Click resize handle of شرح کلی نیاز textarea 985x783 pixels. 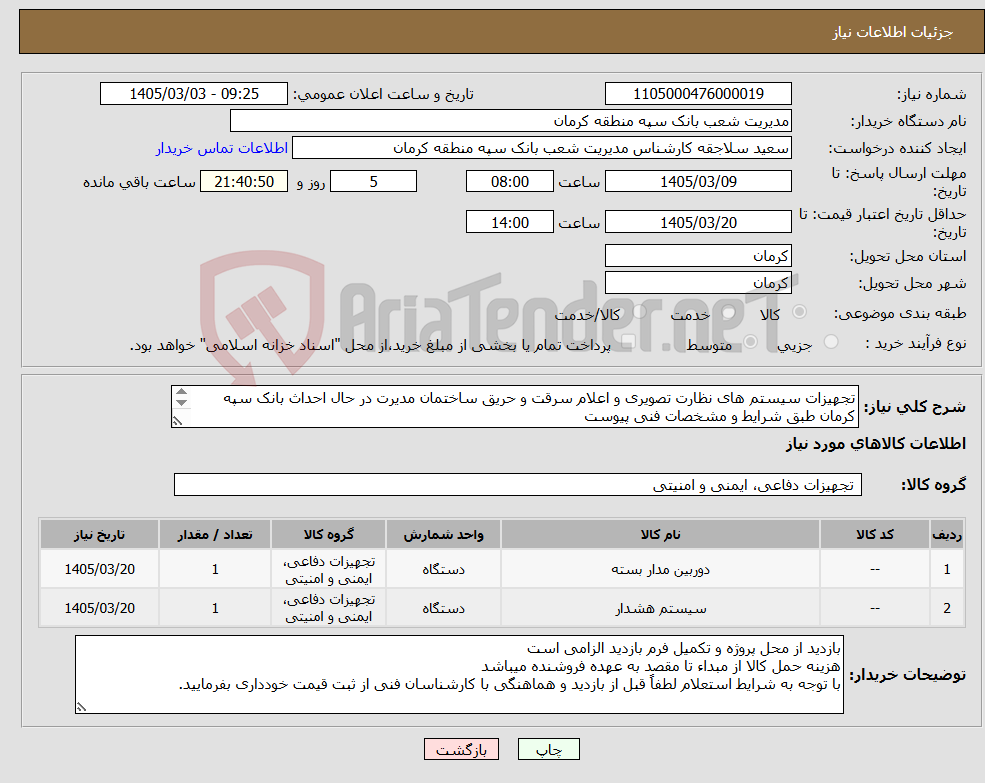(177, 421)
